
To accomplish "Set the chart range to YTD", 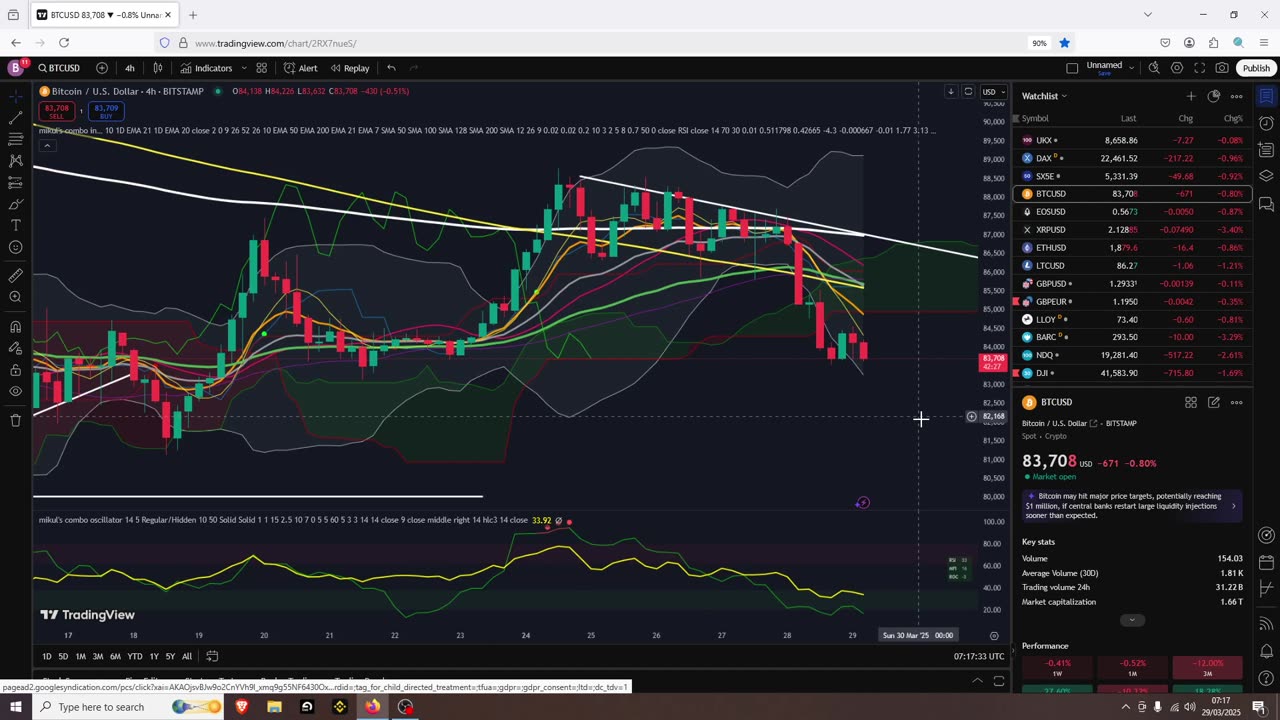I will pos(135,656).
